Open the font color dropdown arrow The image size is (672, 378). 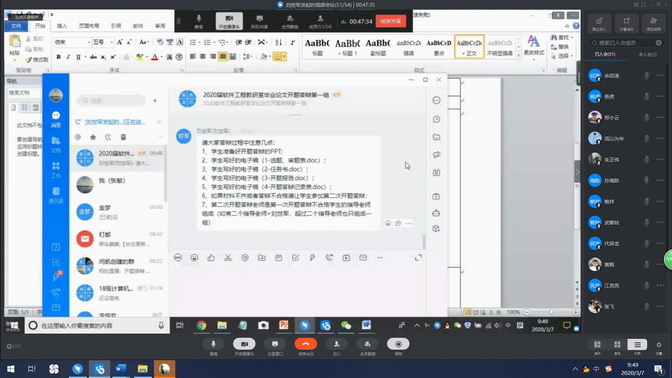(161, 57)
